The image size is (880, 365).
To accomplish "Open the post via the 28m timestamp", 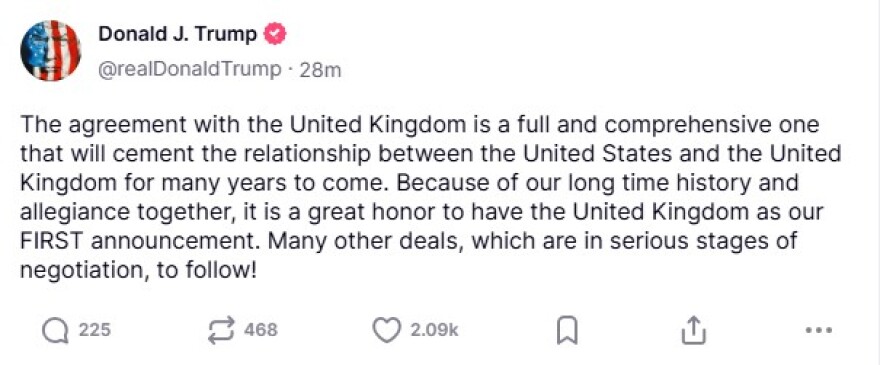I will pyautogui.click(x=320, y=71).
